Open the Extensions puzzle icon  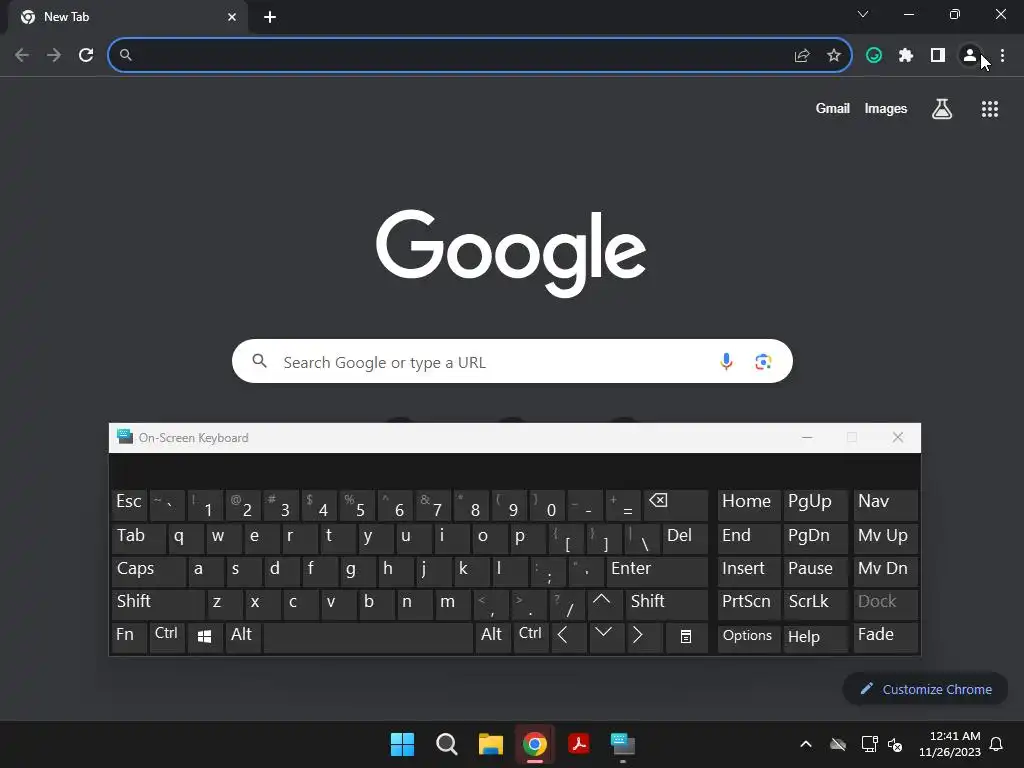pos(906,56)
